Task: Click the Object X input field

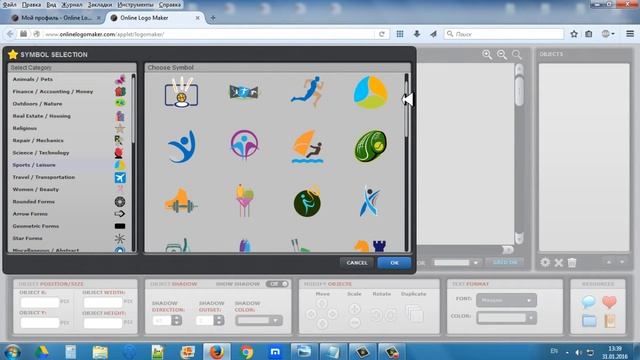Action: pyautogui.click(x=40, y=302)
